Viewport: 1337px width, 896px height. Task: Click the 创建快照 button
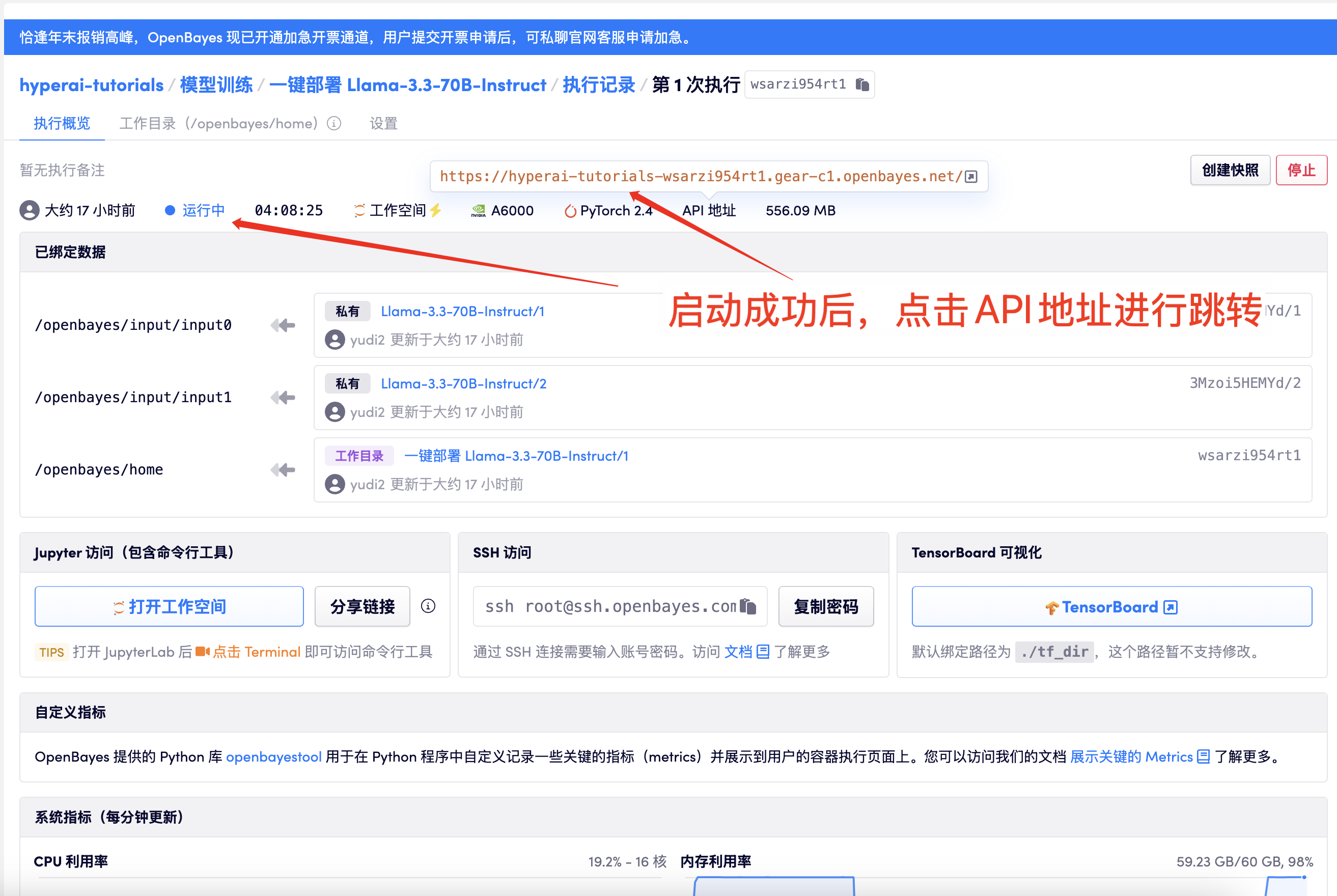pos(1230,170)
